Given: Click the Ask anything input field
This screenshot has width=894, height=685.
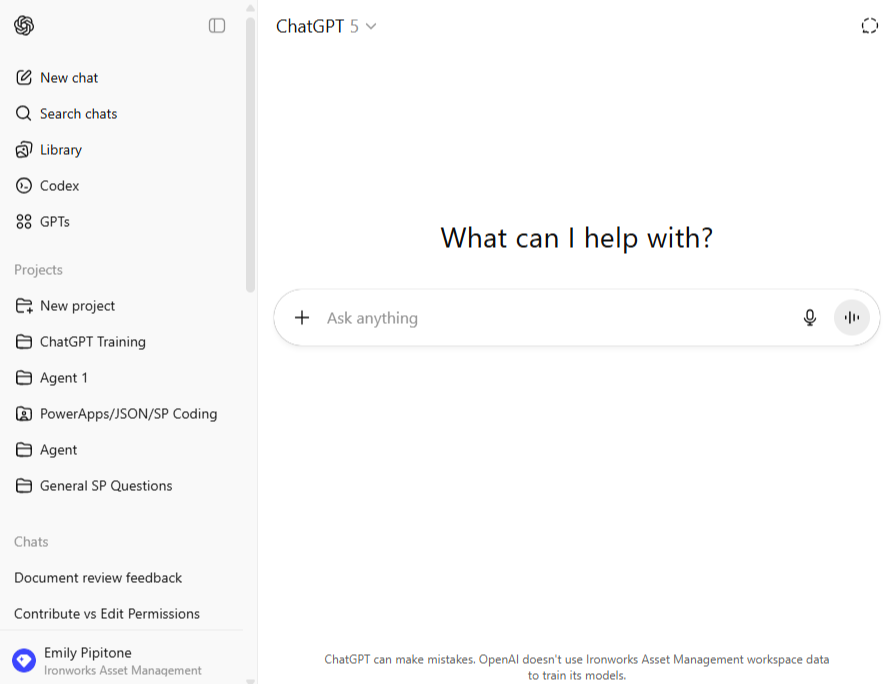Looking at the screenshot, I should [550, 318].
